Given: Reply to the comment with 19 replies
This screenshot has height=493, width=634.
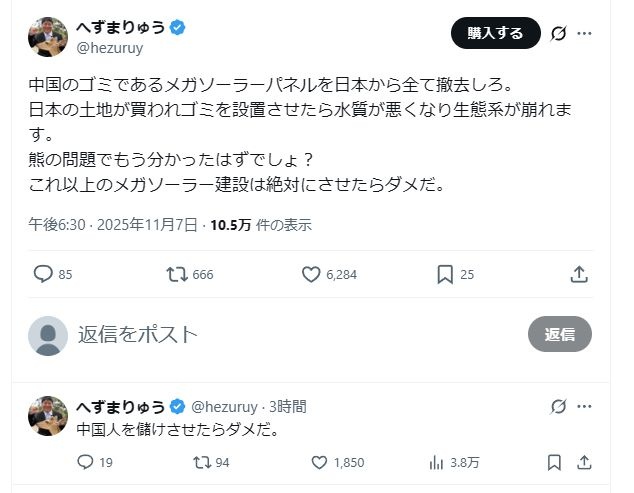Looking at the screenshot, I should pos(85,462).
